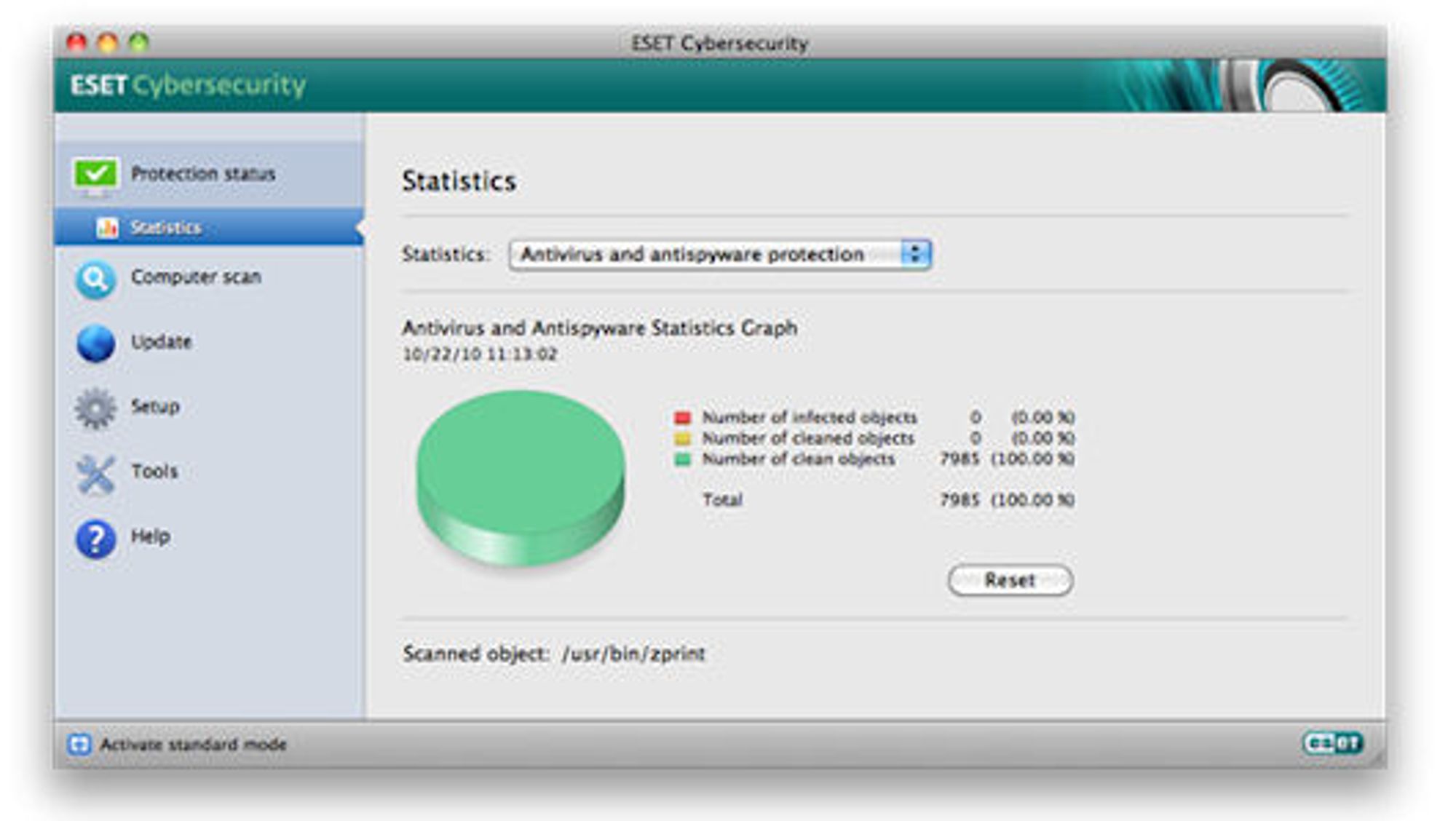The height and width of the screenshot is (821, 1456).
Task: Click the Number of infected objects label
Action: point(809,418)
